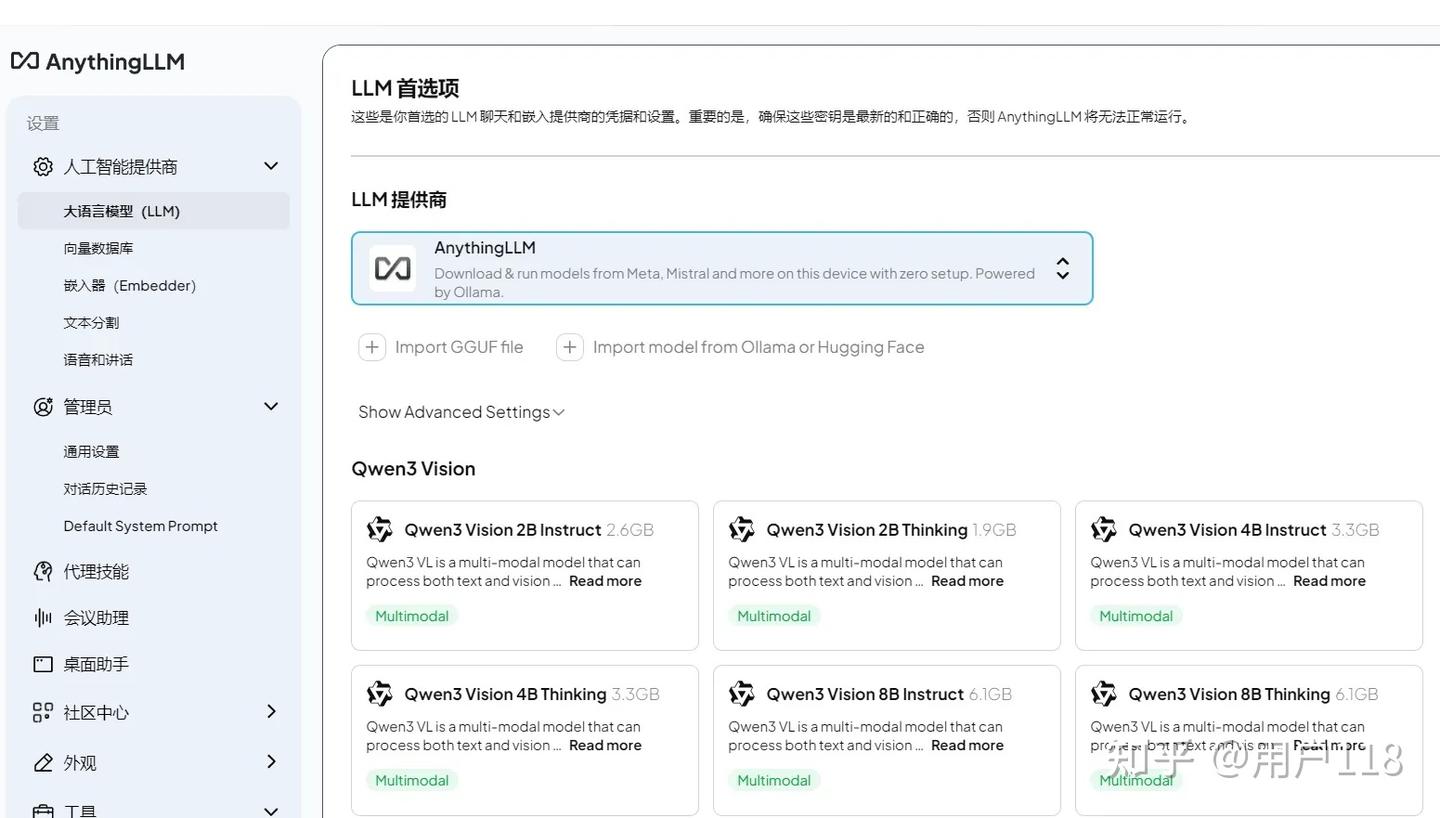Click the 桌面助手 window icon
The width and height of the screenshot is (1440, 818).
click(43, 664)
